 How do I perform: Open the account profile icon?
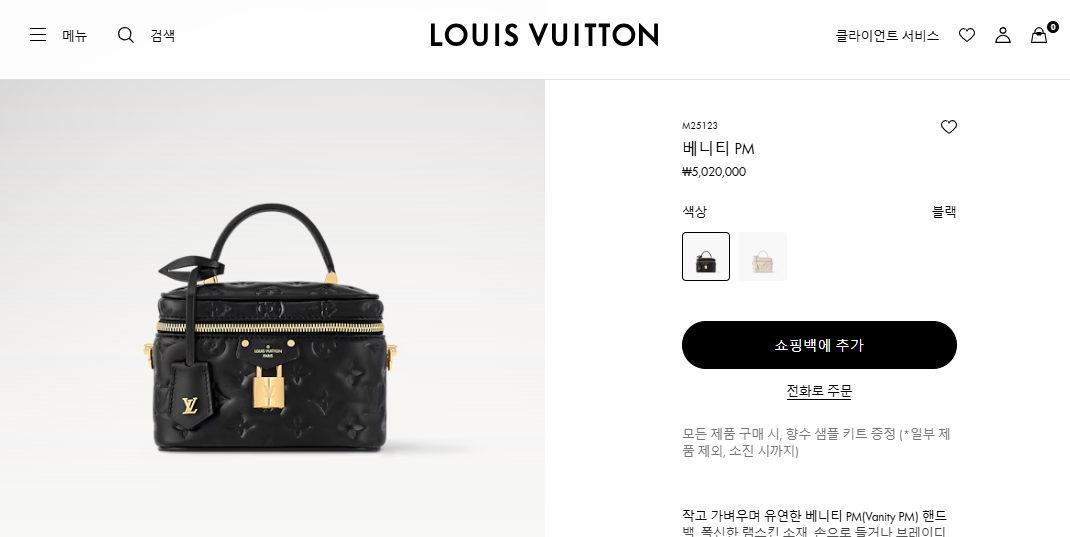pyautogui.click(x=1002, y=35)
